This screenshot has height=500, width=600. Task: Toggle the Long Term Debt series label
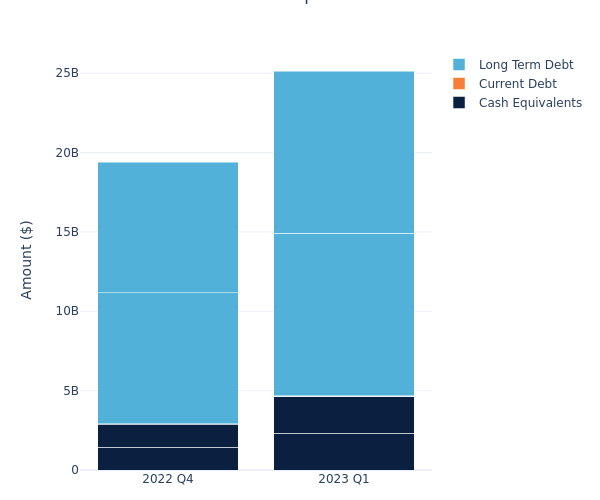526,65
